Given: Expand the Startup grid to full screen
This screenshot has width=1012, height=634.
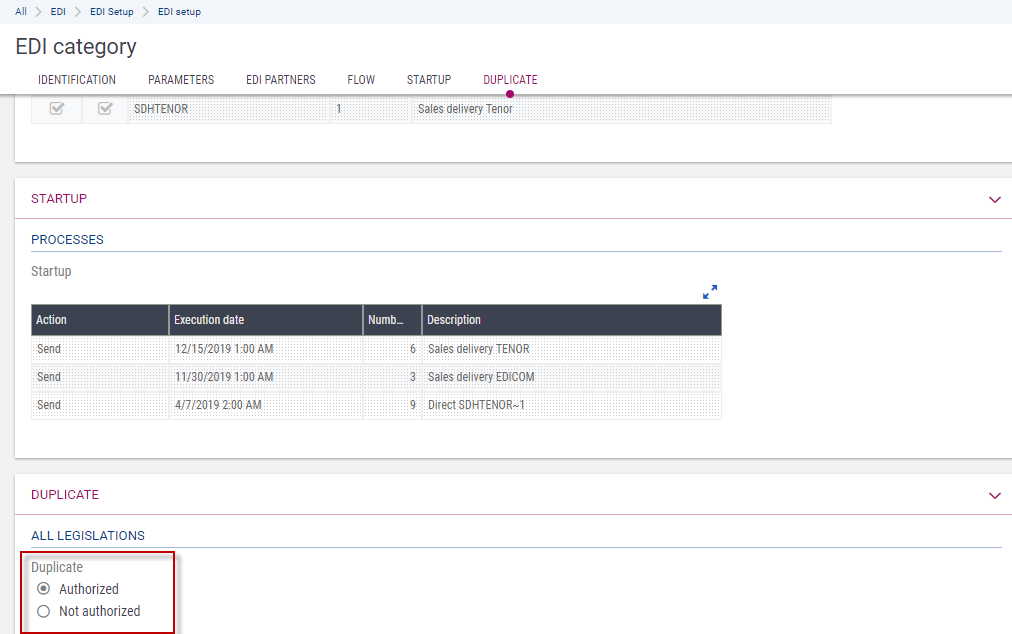Looking at the screenshot, I should coord(710,292).
